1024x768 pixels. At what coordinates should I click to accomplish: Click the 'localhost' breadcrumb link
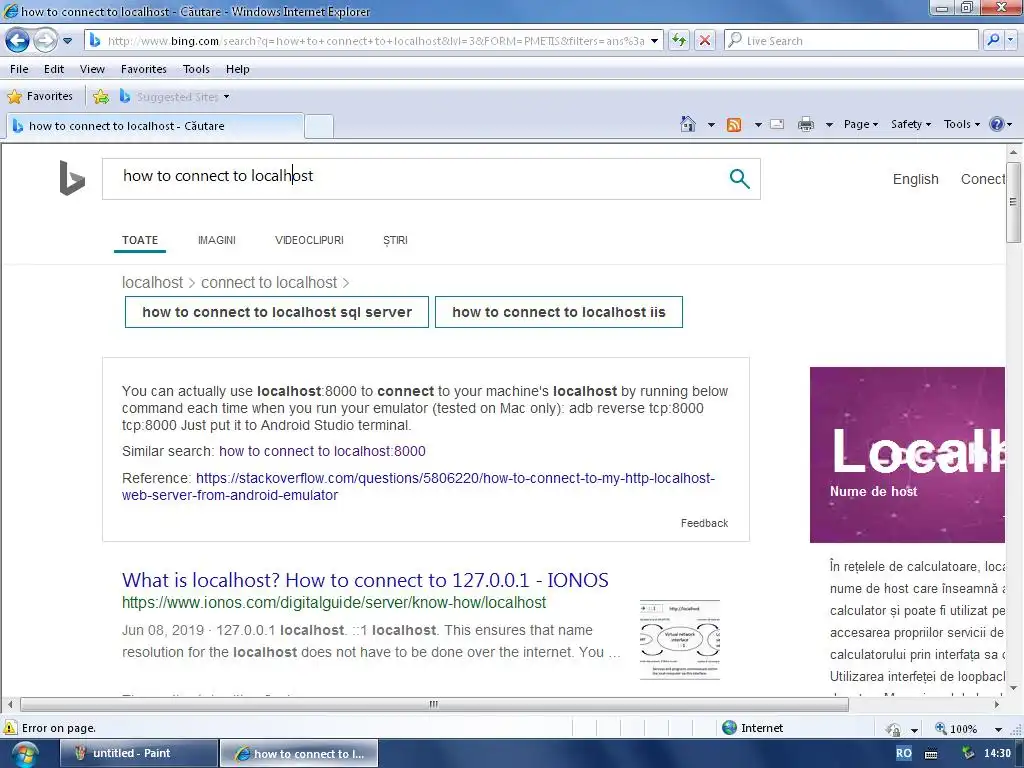pyautogui.click(x=152, y=282)
